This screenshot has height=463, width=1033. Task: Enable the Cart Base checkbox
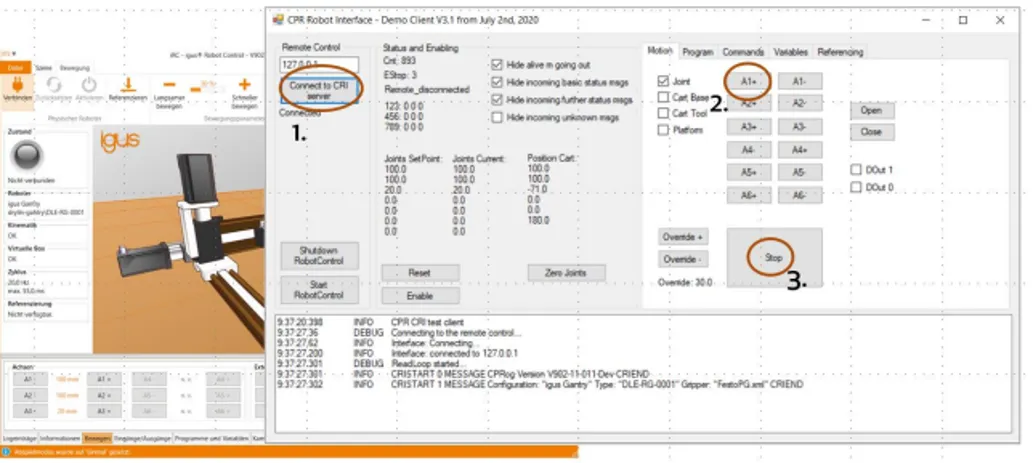663,97
